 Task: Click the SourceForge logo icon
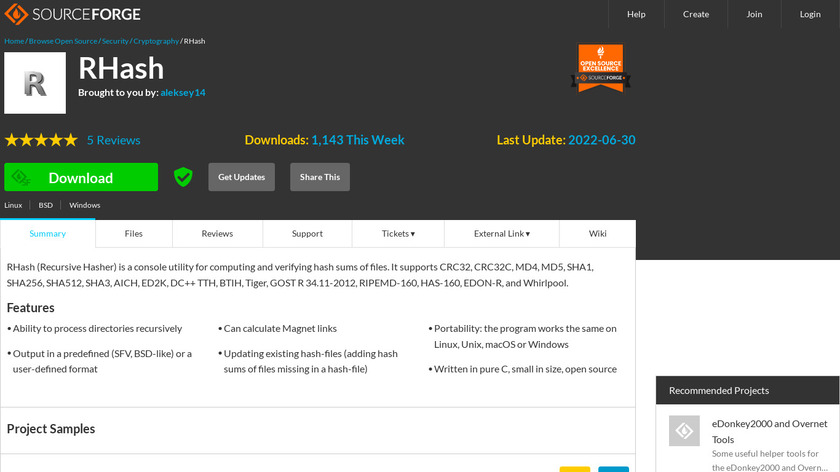click(16, 14)
